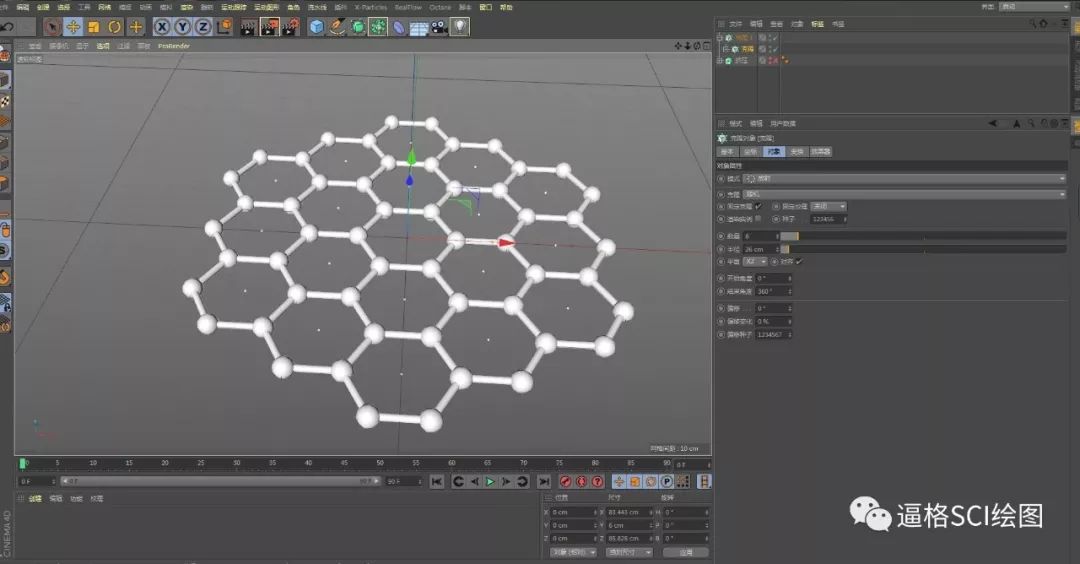Toggle red X enable mark on bottom object

tap(774, 61)
